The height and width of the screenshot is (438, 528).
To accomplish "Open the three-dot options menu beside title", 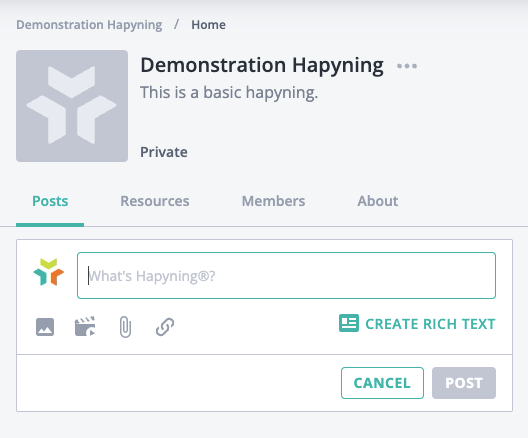I will pos(407,66).
